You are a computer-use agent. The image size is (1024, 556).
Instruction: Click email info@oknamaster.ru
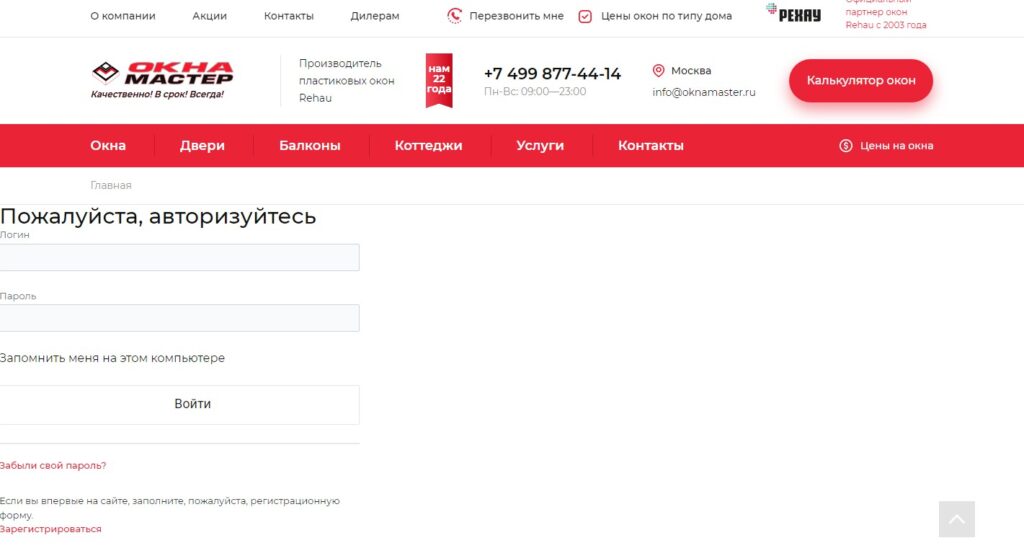tap(704, 92)
